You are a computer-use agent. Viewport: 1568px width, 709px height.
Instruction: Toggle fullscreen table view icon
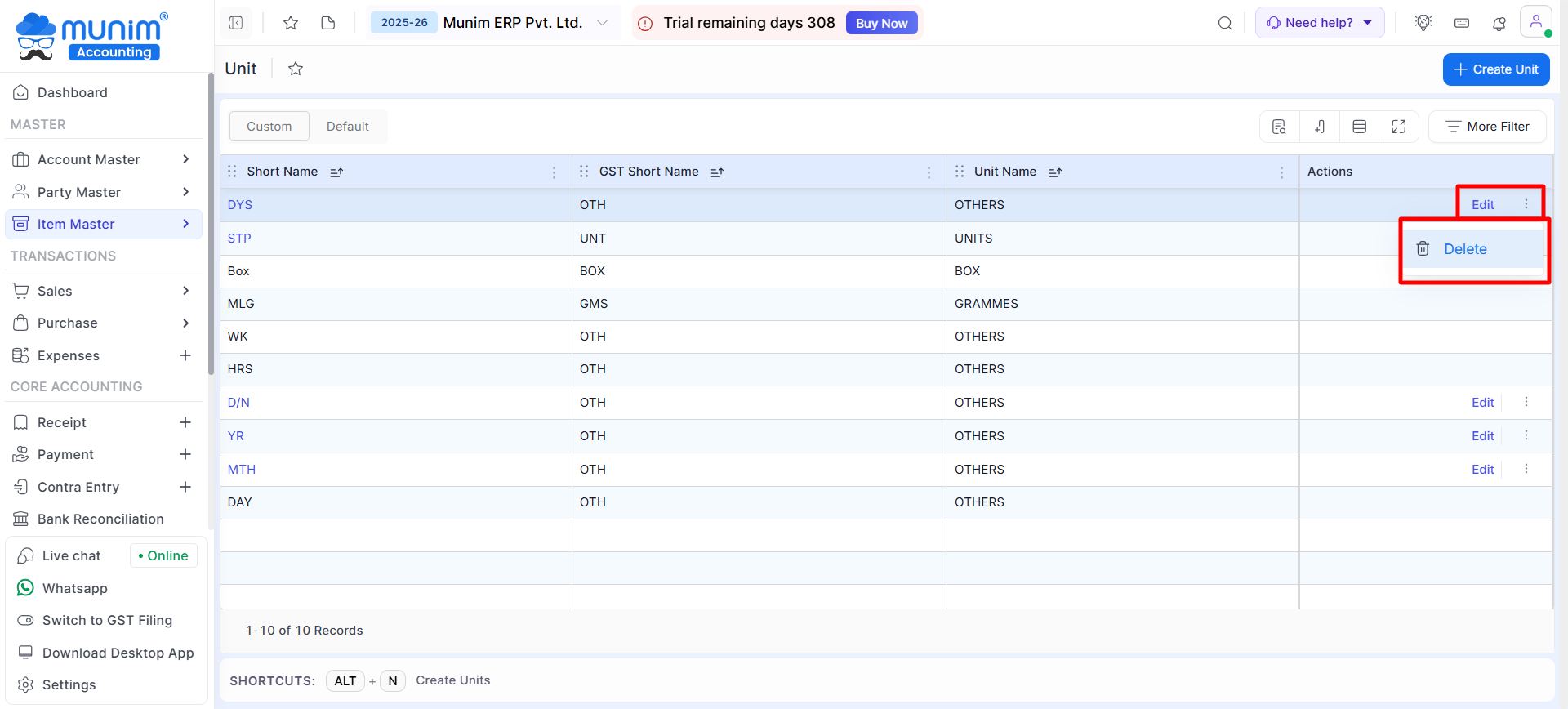tap(1398, 127)
